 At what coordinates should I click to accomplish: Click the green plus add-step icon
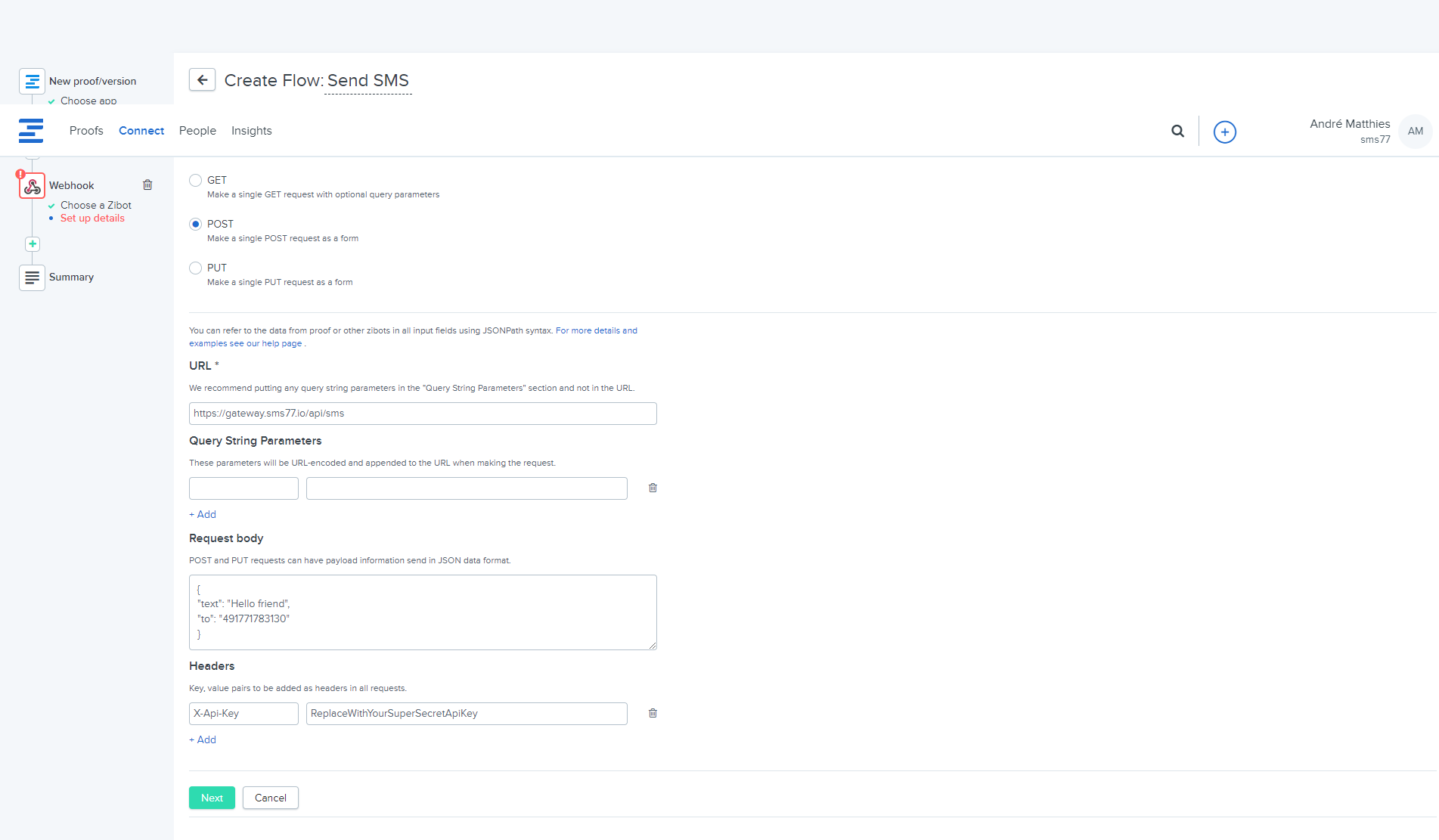[33, 244]
